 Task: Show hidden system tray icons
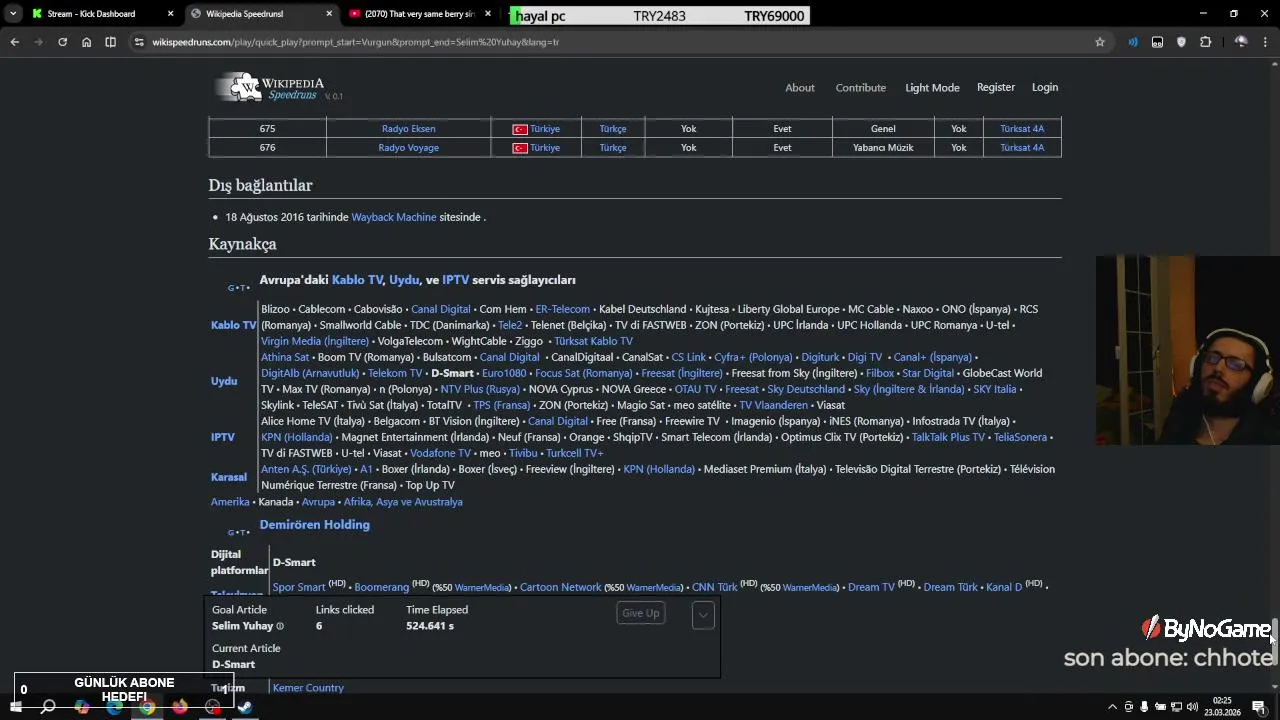coord(1112,707)
